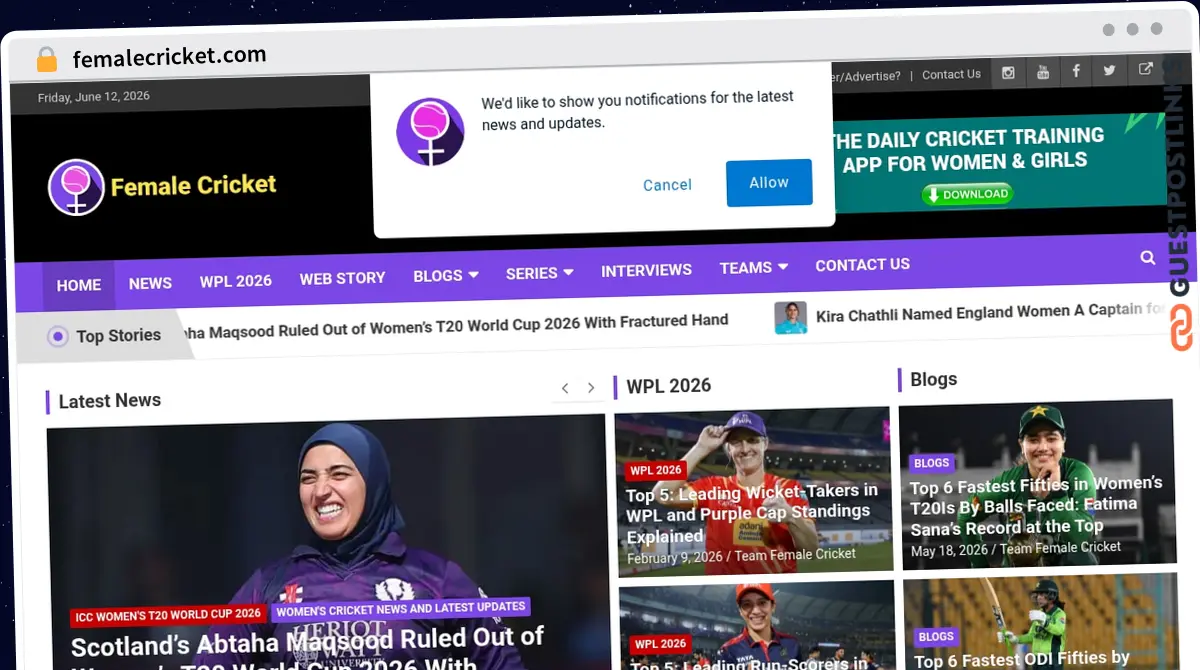
Task: Open Top 6 Fastest ODI Fifties article
Action: [1022, 659]
